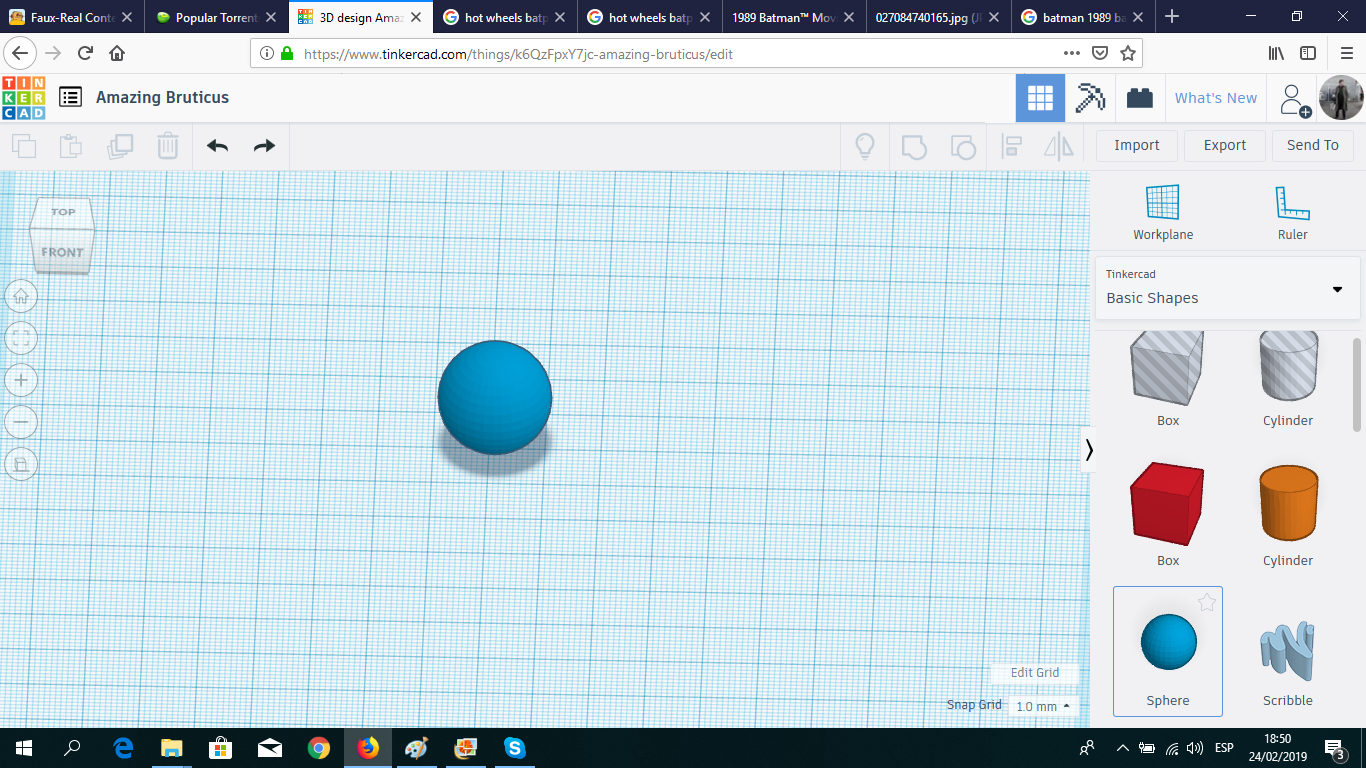
Task: Click the Copy toolbar icon
Action: 23,146
